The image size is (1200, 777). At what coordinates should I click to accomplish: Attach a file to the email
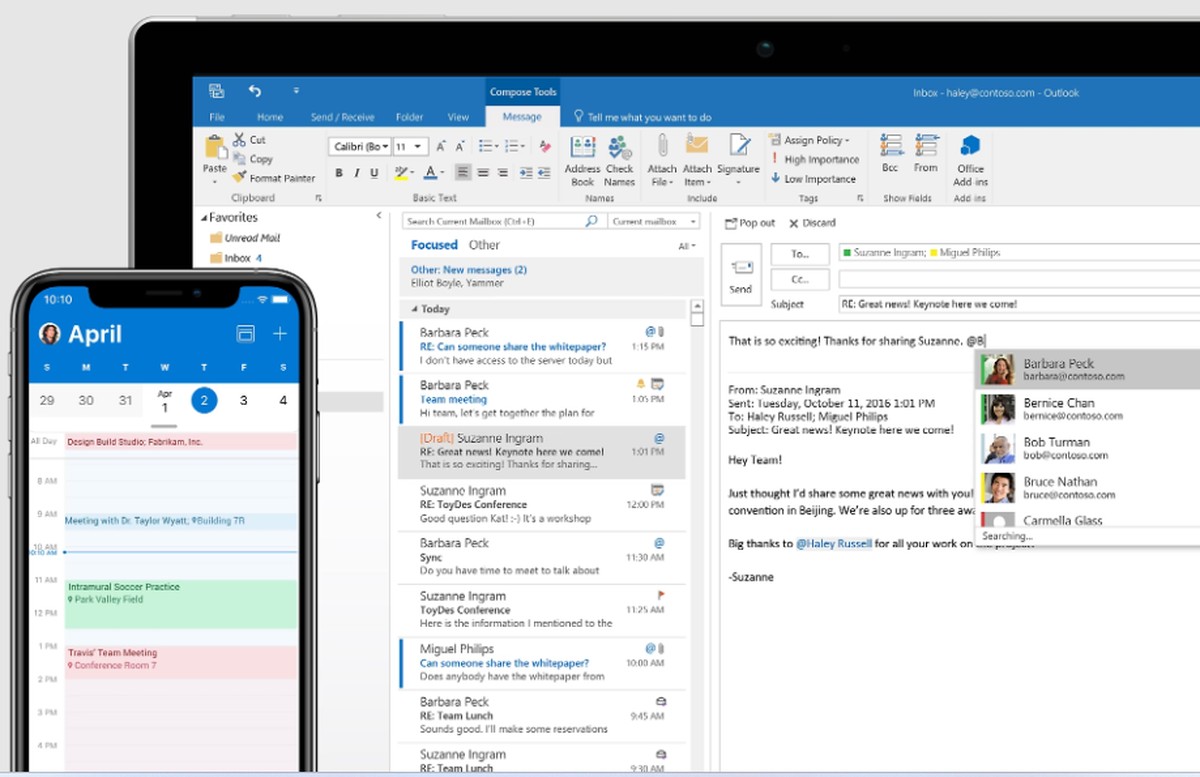click(x=661, y=160)
